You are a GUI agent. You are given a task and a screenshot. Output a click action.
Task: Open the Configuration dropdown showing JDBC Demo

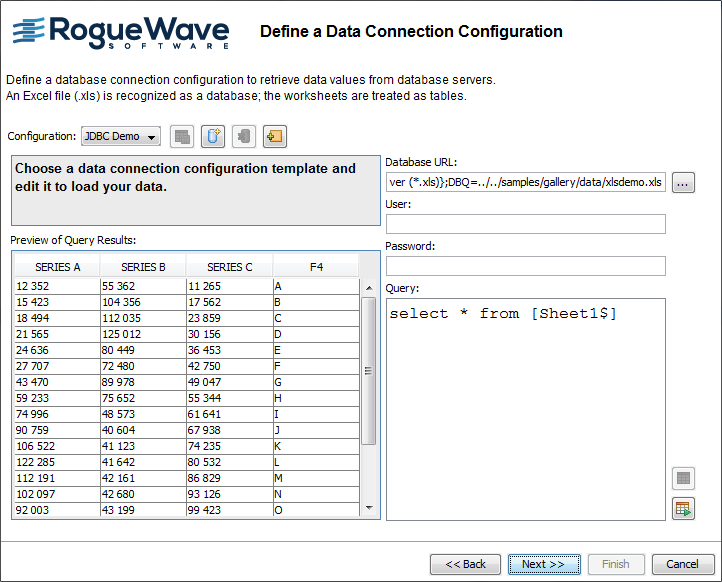pyautogui.click(x=120, y=136)
